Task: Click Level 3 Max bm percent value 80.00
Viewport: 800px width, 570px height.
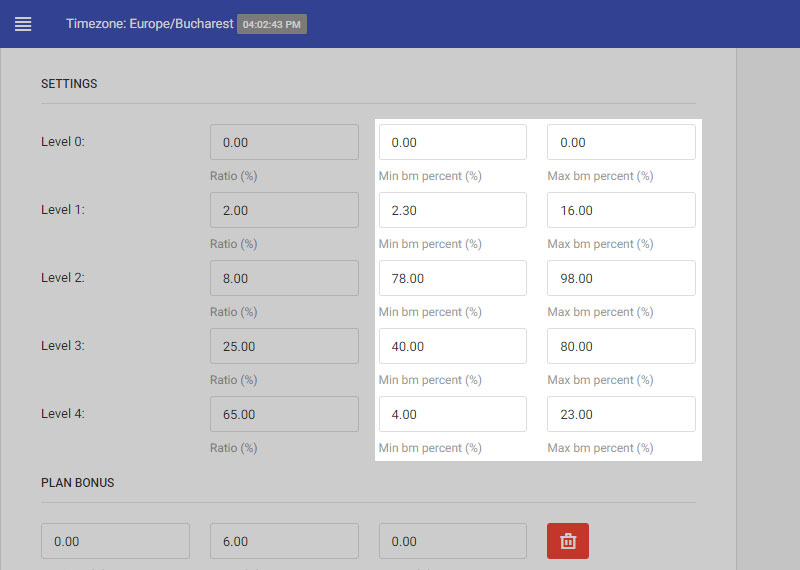Action: pos(621,346)
